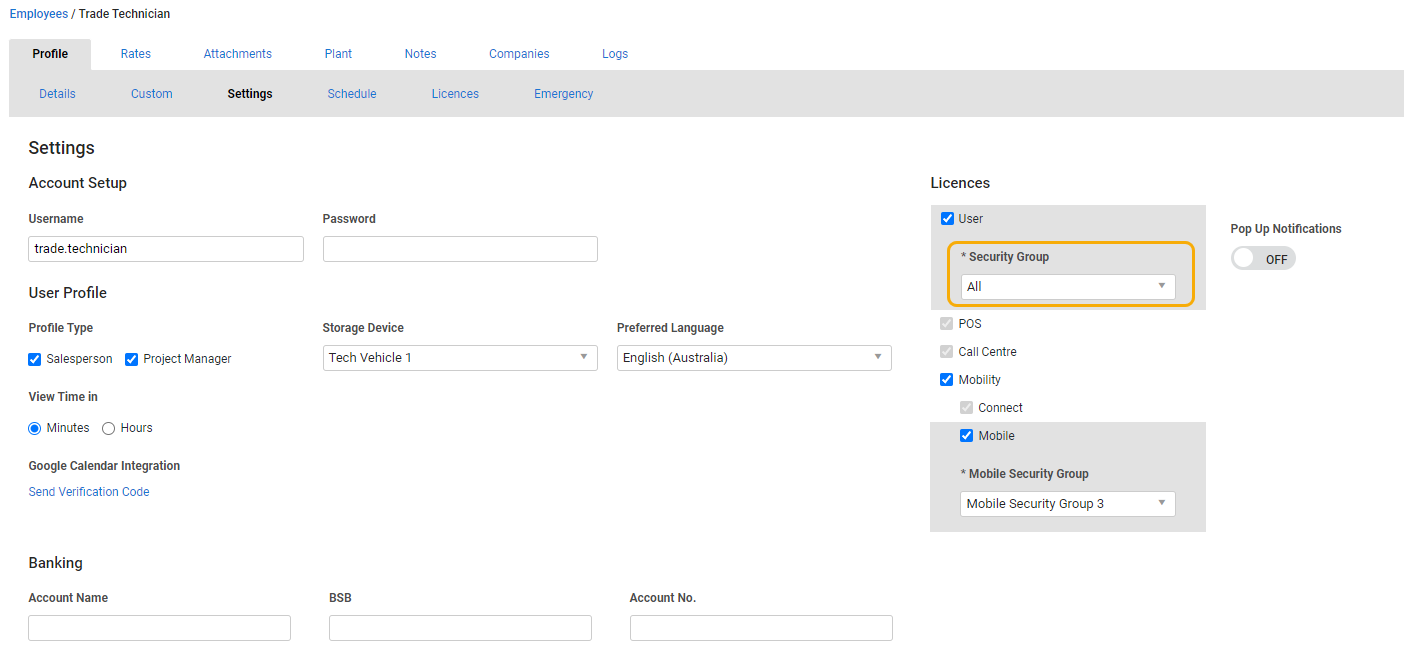Click the BSB input field

460,628
